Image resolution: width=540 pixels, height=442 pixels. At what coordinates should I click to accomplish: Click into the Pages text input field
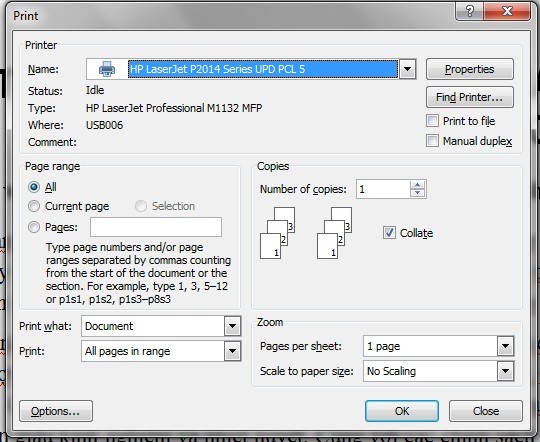click(x=156, y=227)
